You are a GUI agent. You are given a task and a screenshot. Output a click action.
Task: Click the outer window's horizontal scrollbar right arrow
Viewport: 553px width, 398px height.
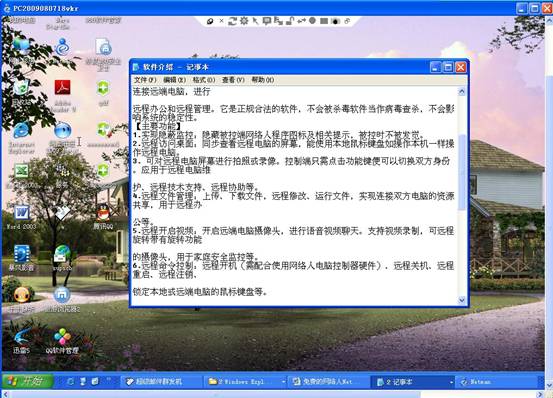tap(540, 394)
